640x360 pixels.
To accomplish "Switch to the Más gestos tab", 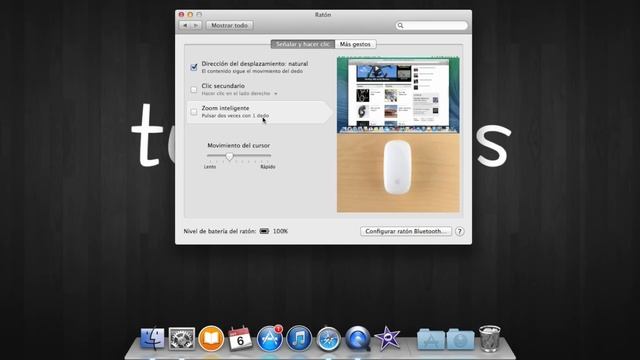I will pyautogui.click(x=355, y=44).
